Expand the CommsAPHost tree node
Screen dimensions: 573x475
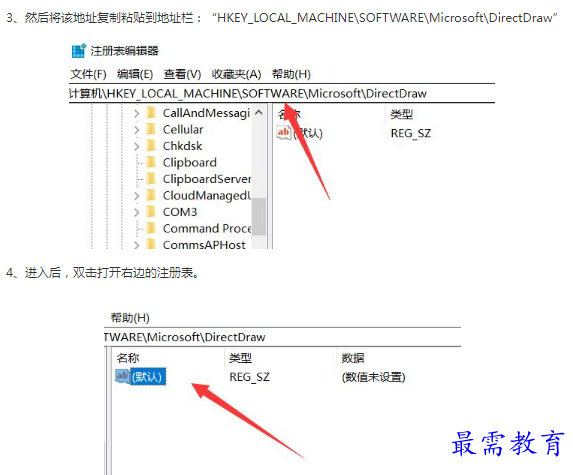click(x=137, y=245)
